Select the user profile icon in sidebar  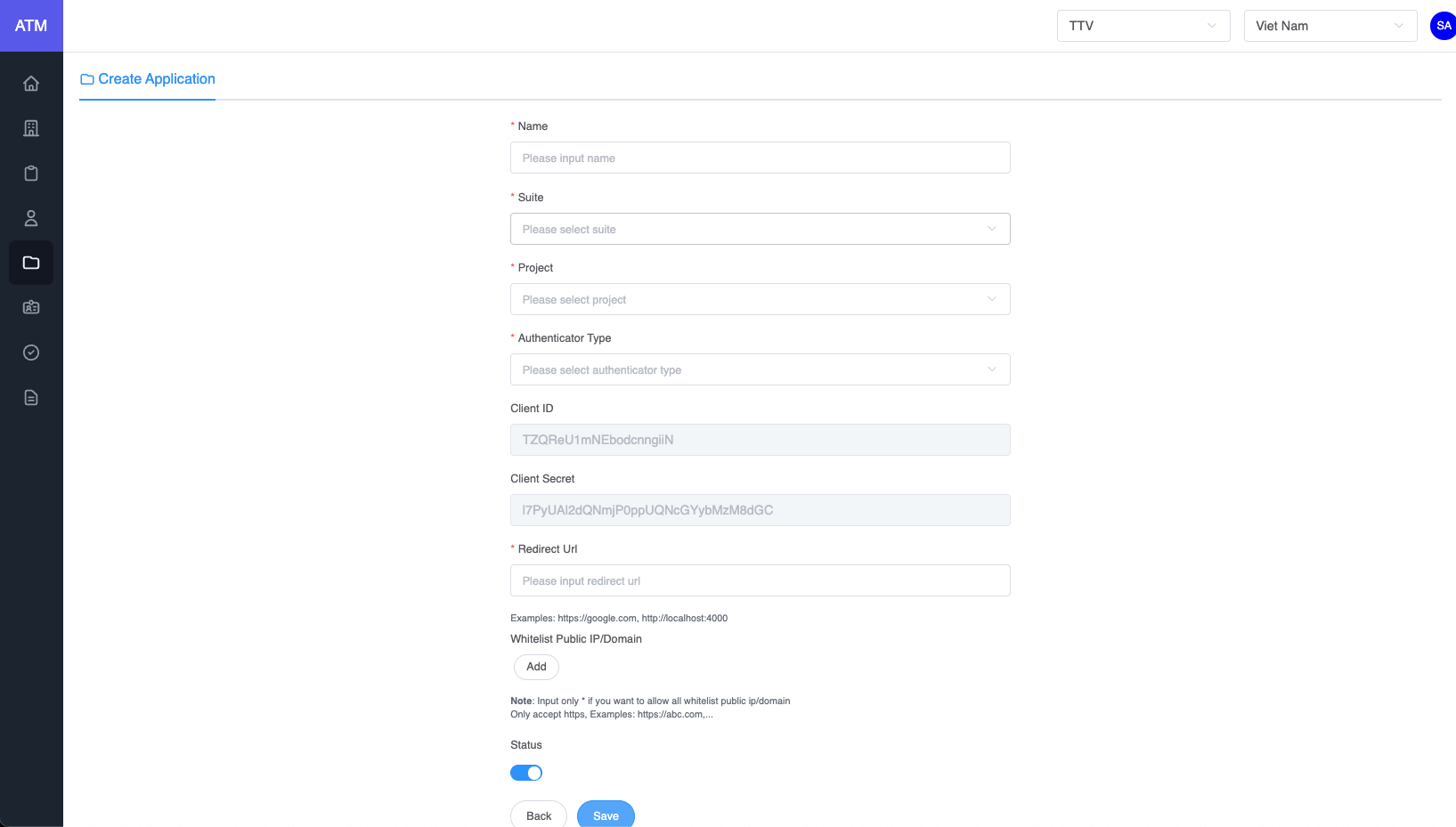tap(31, 218)
